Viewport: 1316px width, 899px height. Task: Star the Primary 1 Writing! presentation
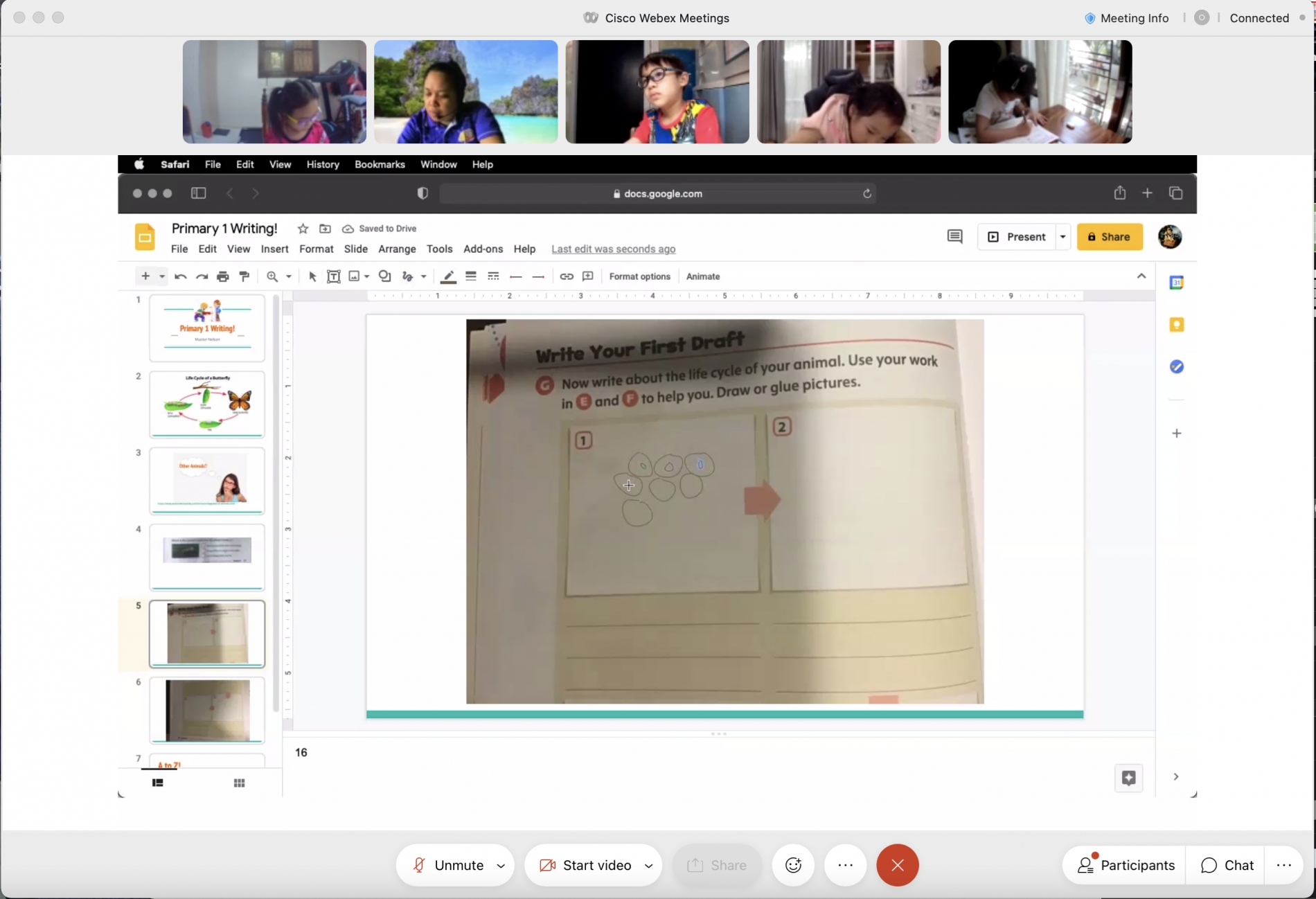303,229
